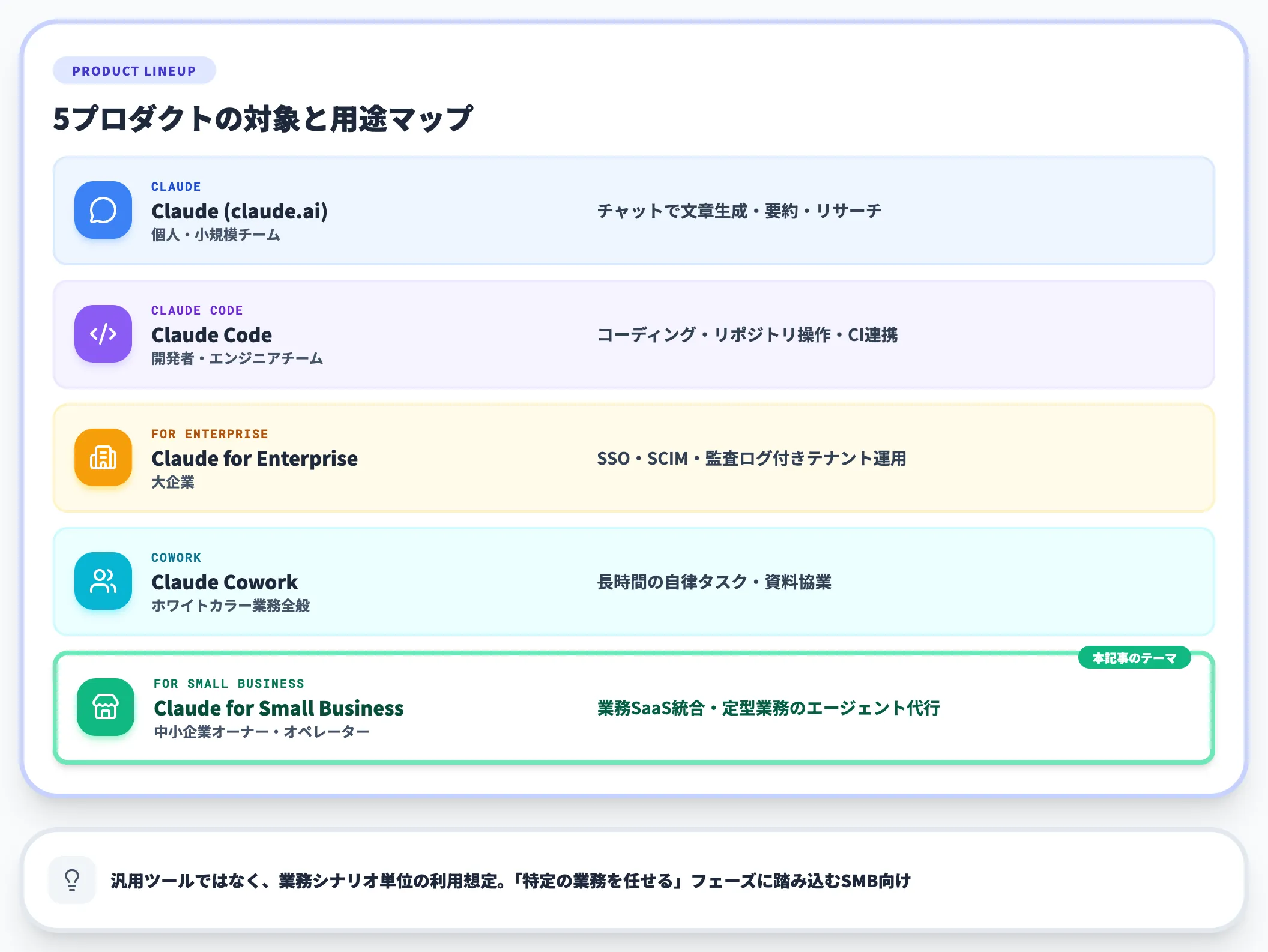Click the Claude for Enterprise title
The width and height of the screenshot is (1268, 952).
[x=255, y=459]
